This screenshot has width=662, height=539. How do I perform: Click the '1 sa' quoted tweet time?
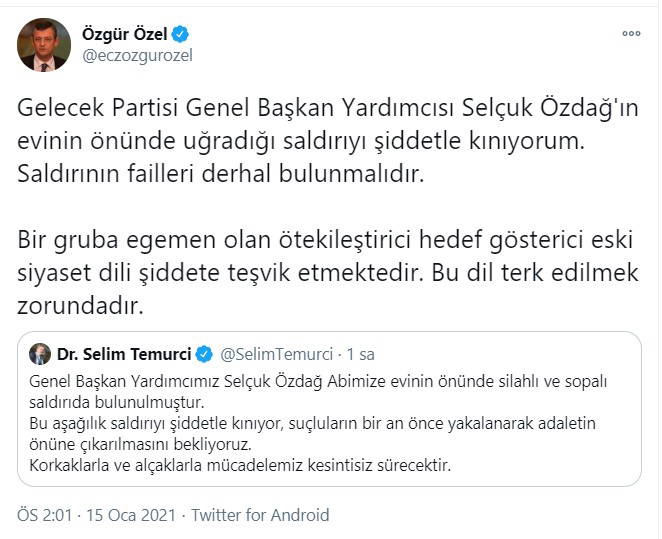[x=360, y=354]
